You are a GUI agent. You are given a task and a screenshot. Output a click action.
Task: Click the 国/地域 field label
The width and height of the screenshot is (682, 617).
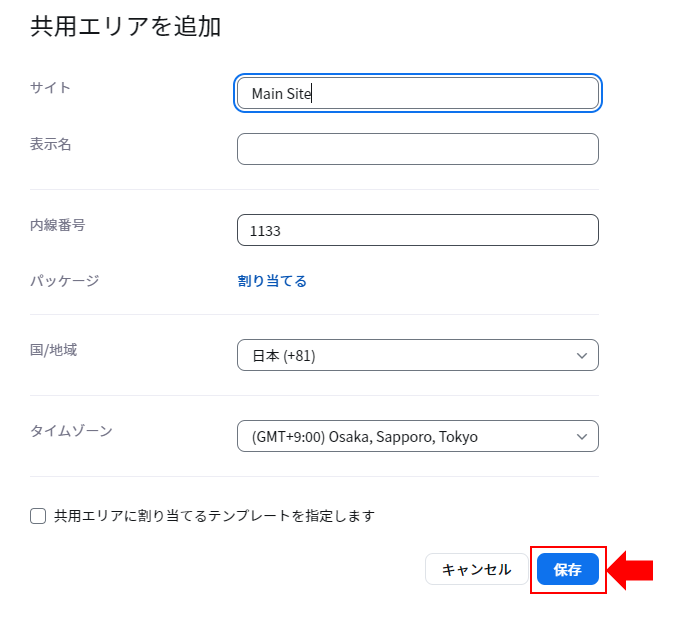53,350
